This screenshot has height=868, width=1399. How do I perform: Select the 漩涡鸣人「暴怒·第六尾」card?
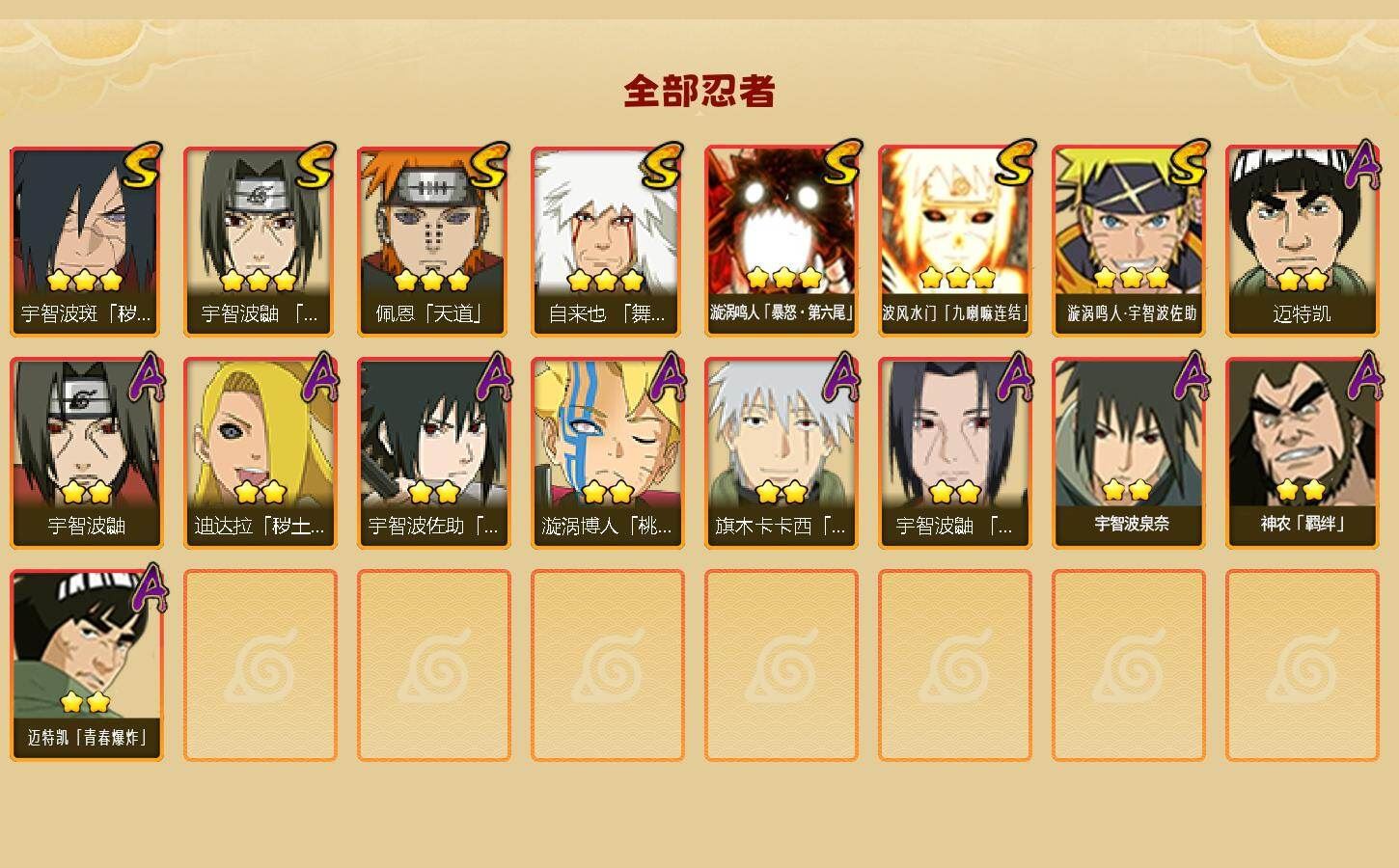[x=781, y=241]
